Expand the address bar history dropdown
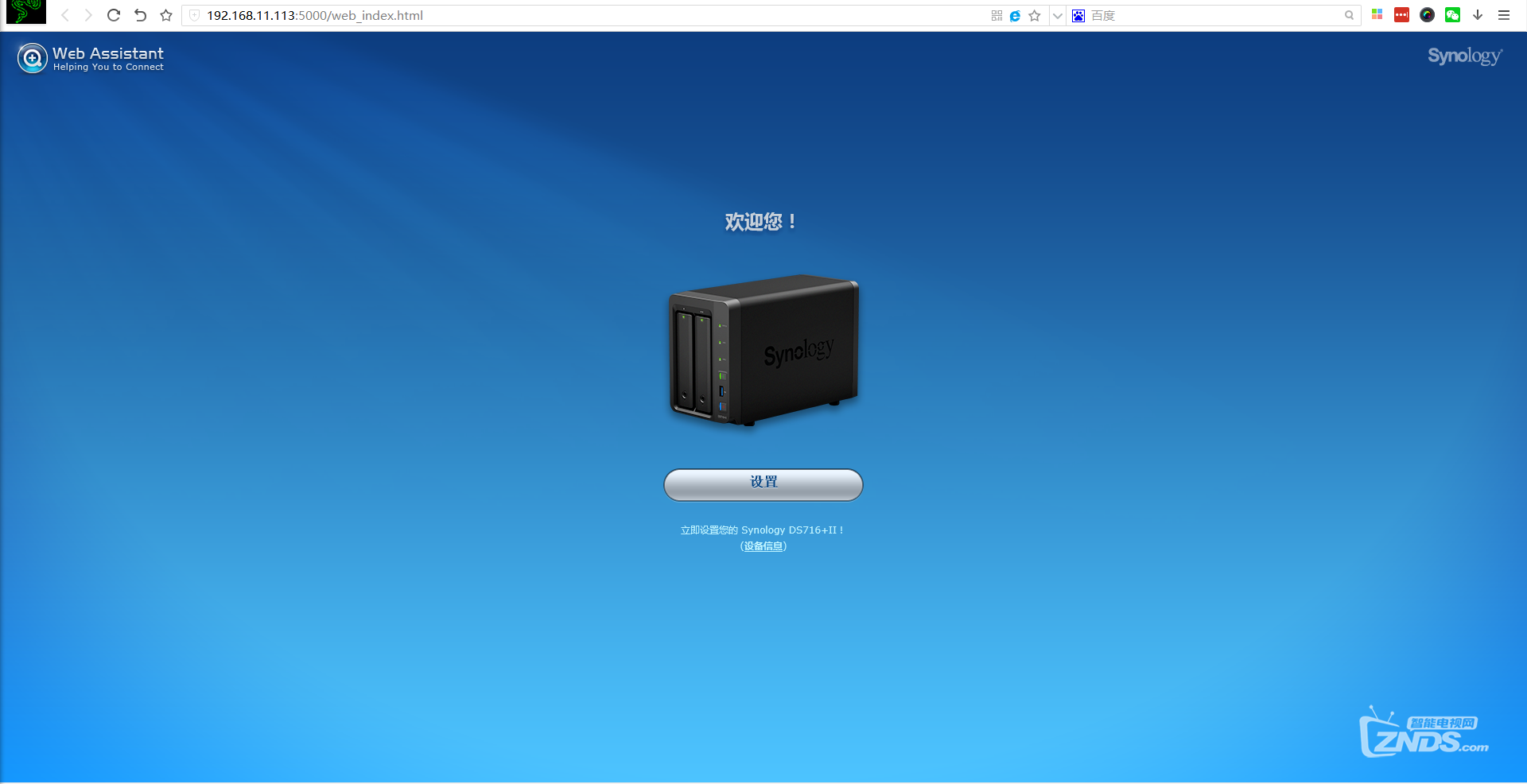Image resolution: width=1527 pixels, height=784 pixels. click(1058, 15)
